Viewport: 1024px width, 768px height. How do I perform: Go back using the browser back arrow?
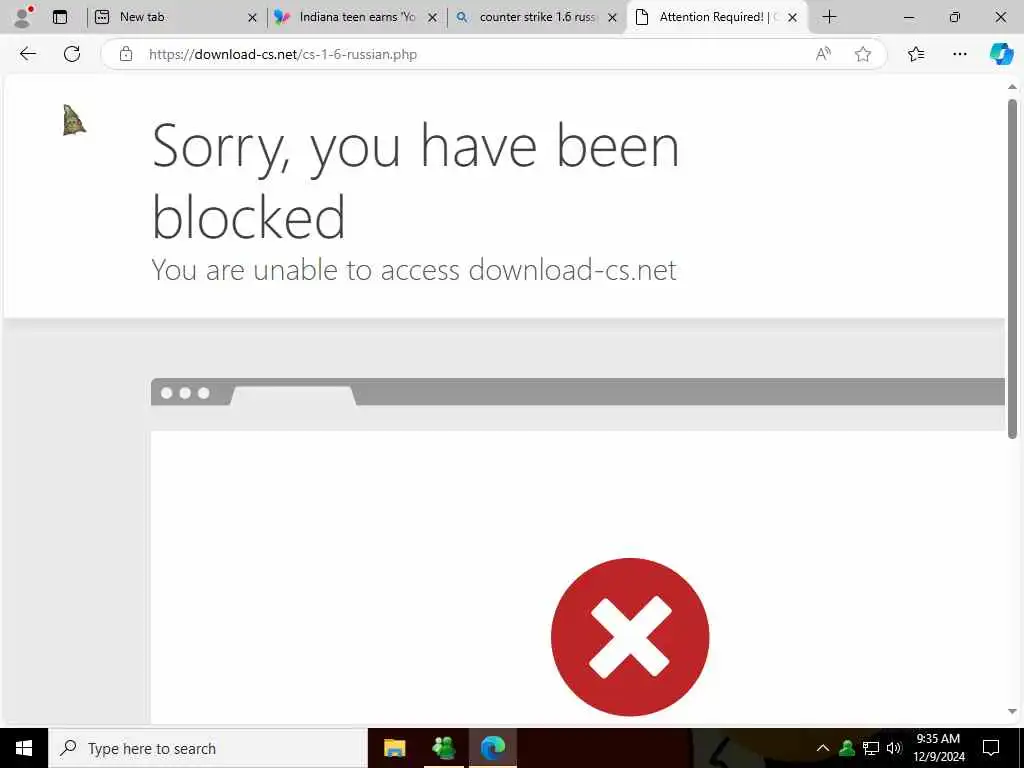[x=27, y=54]
